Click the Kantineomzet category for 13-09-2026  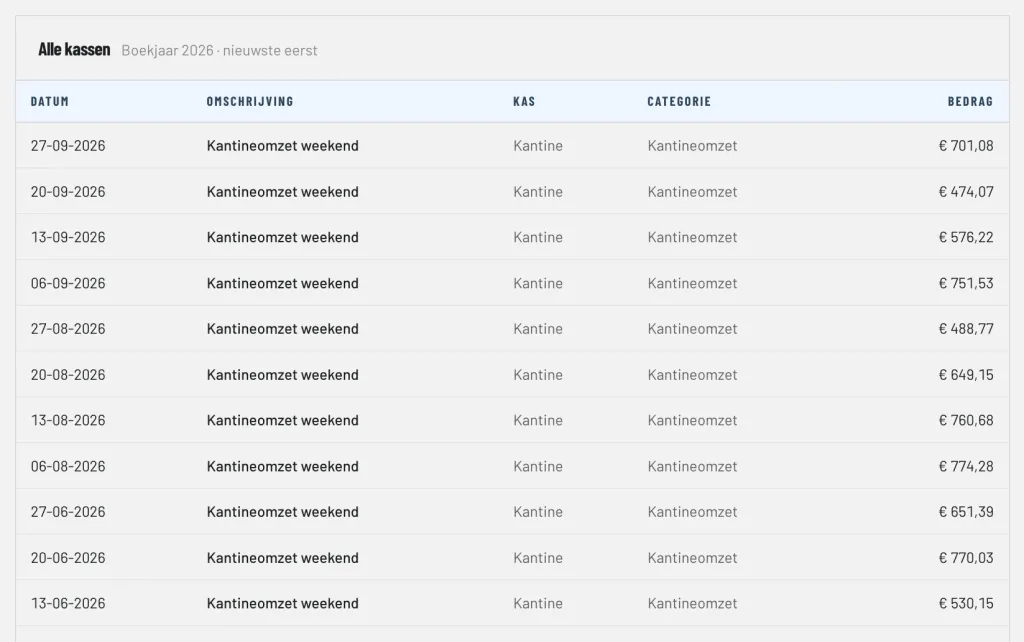pyautogui.click(x=692, y=237)
